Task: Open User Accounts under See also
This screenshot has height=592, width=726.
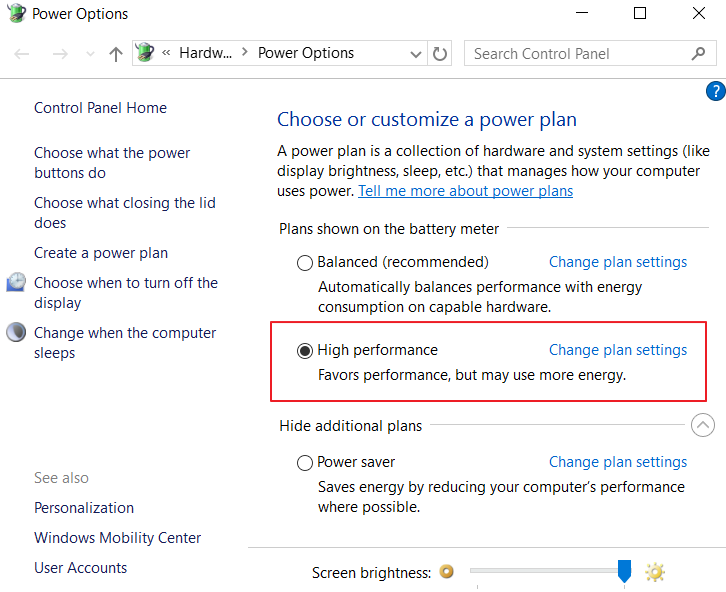Action: click(x=81, y=568)
